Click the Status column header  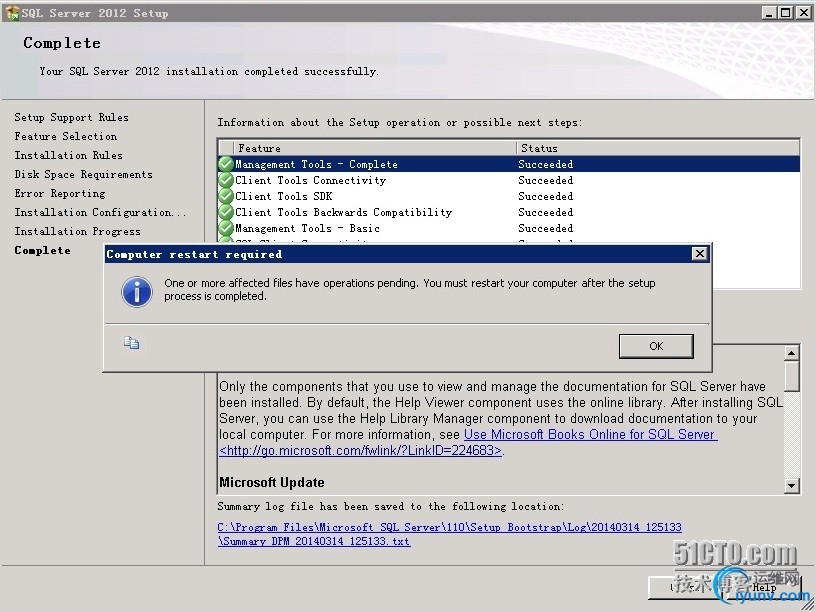tap(658, 148)
